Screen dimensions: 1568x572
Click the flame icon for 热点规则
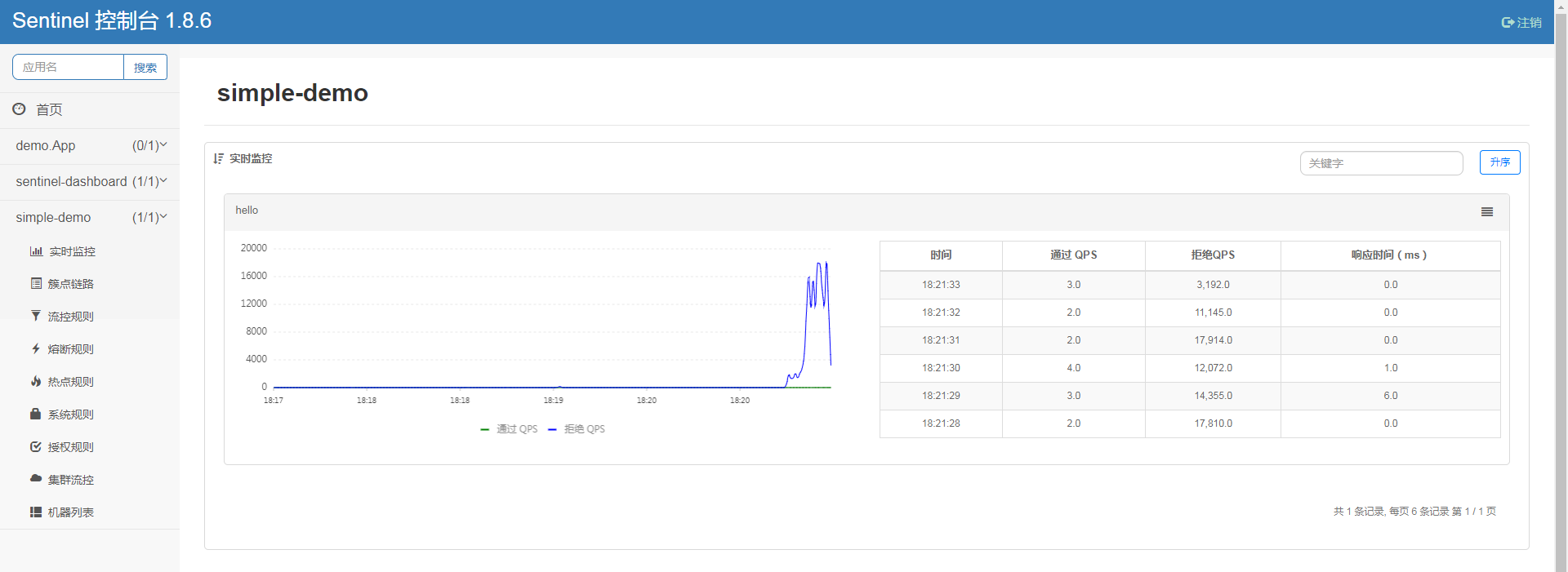tap(36, 381)
